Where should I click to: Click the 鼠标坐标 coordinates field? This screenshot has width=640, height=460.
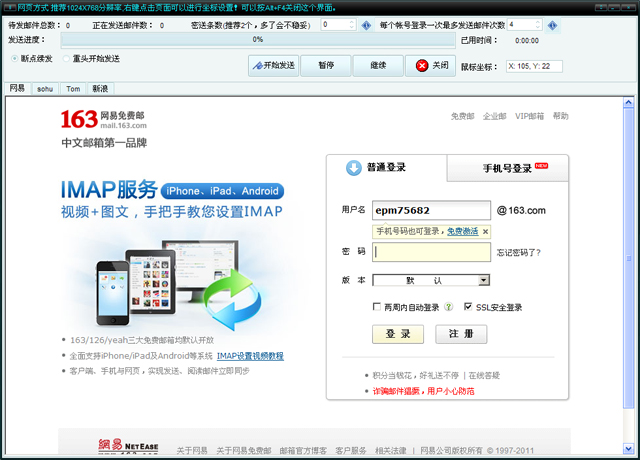tap(534, 66)
